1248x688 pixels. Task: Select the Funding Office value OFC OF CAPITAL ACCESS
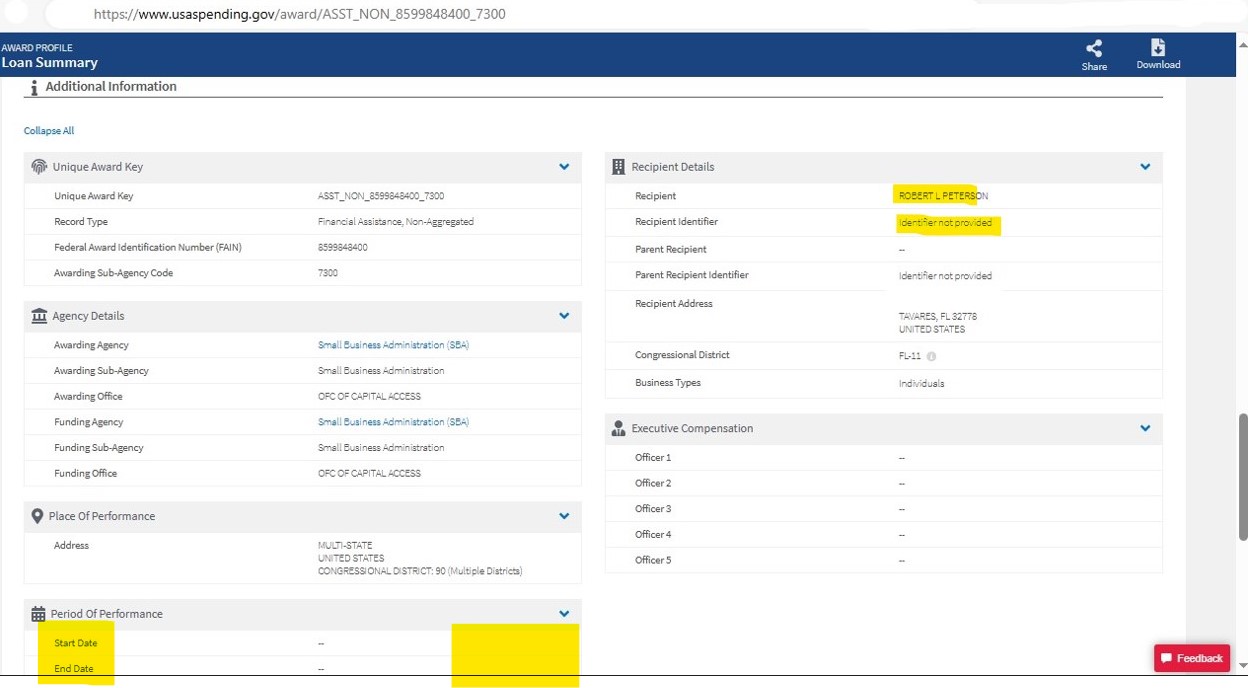tap(369, 474)
